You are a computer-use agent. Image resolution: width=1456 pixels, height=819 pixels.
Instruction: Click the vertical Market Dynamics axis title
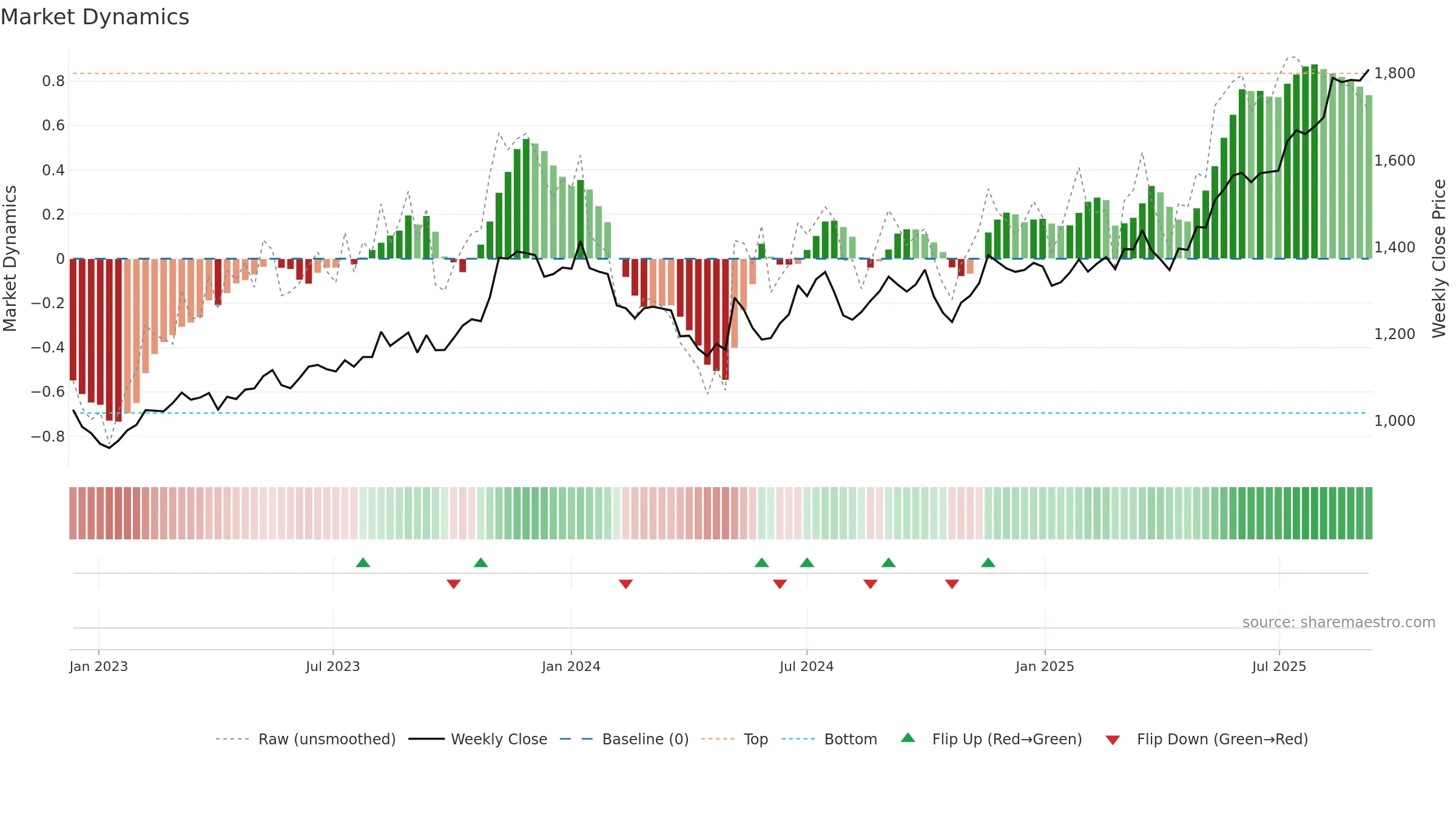click(x=10, y=258)
